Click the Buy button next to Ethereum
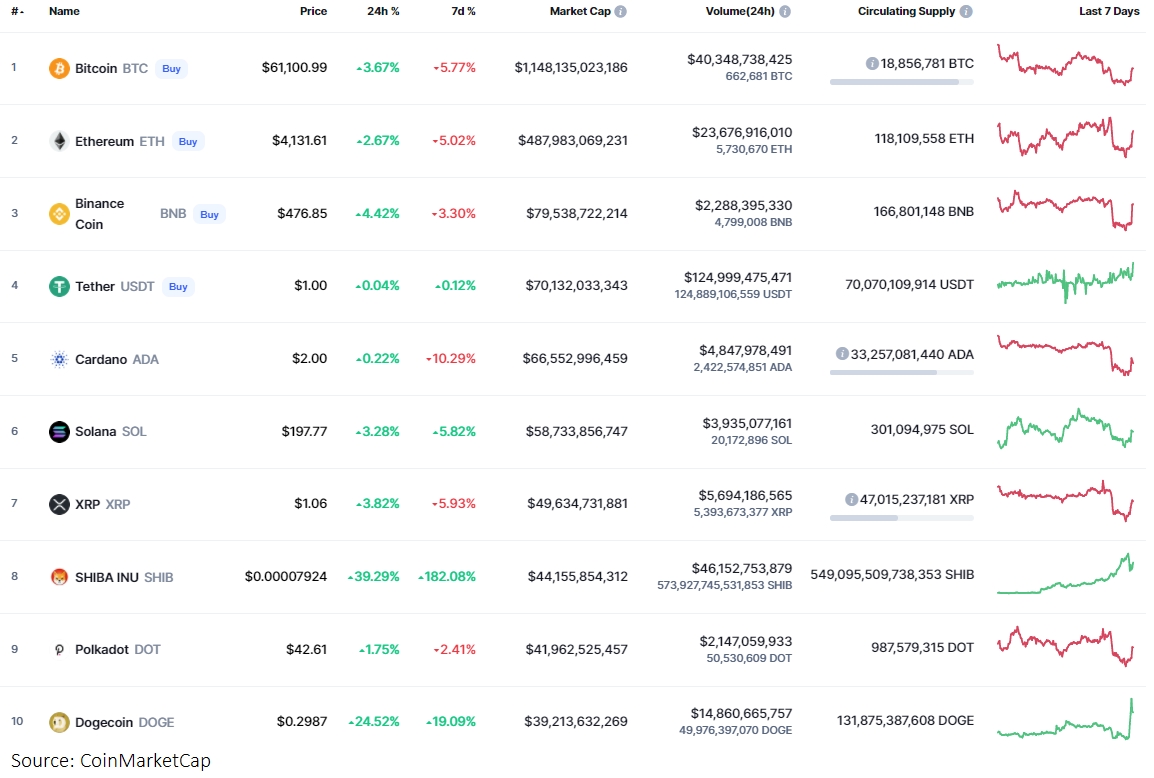 coord(188,141)
